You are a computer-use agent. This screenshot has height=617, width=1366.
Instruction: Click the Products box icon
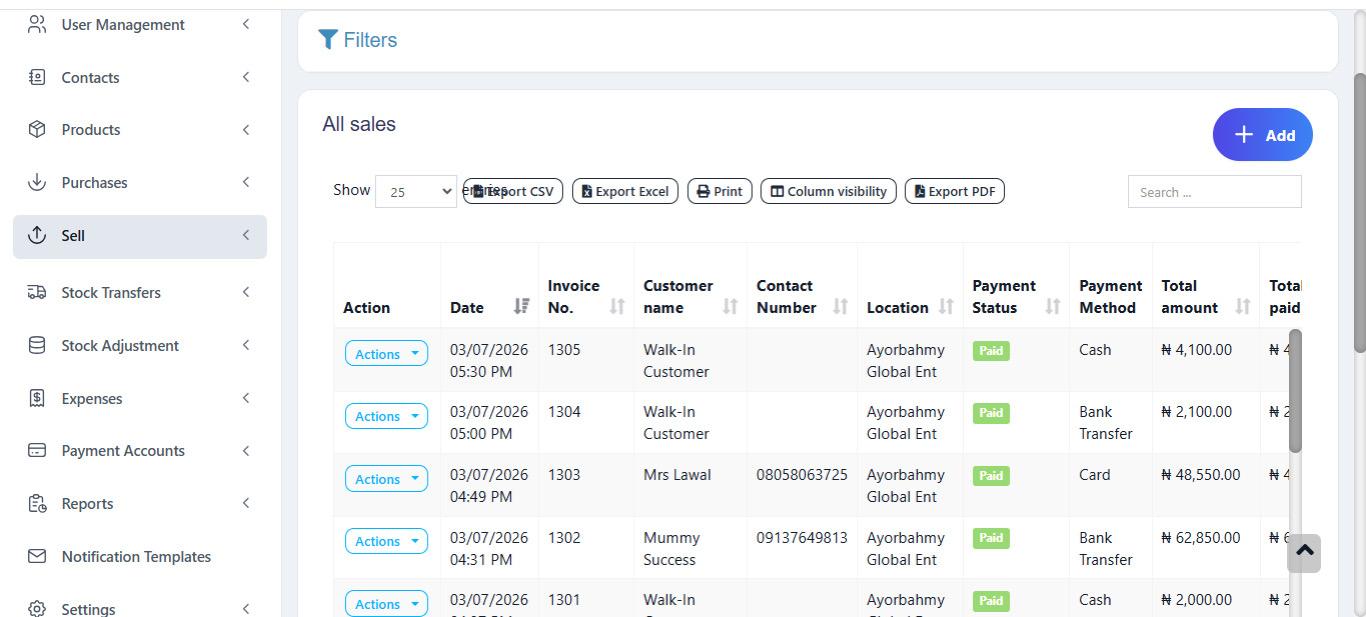(x=37, y=130)
